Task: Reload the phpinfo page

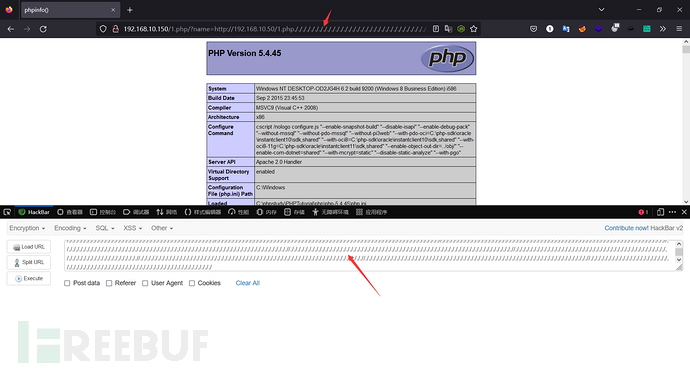Action: pos(43,29)
